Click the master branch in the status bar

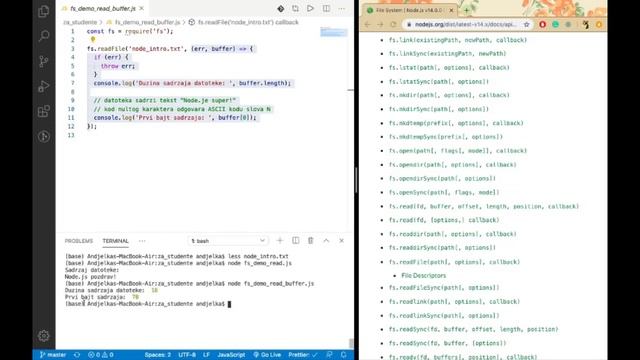pos(53,355)
